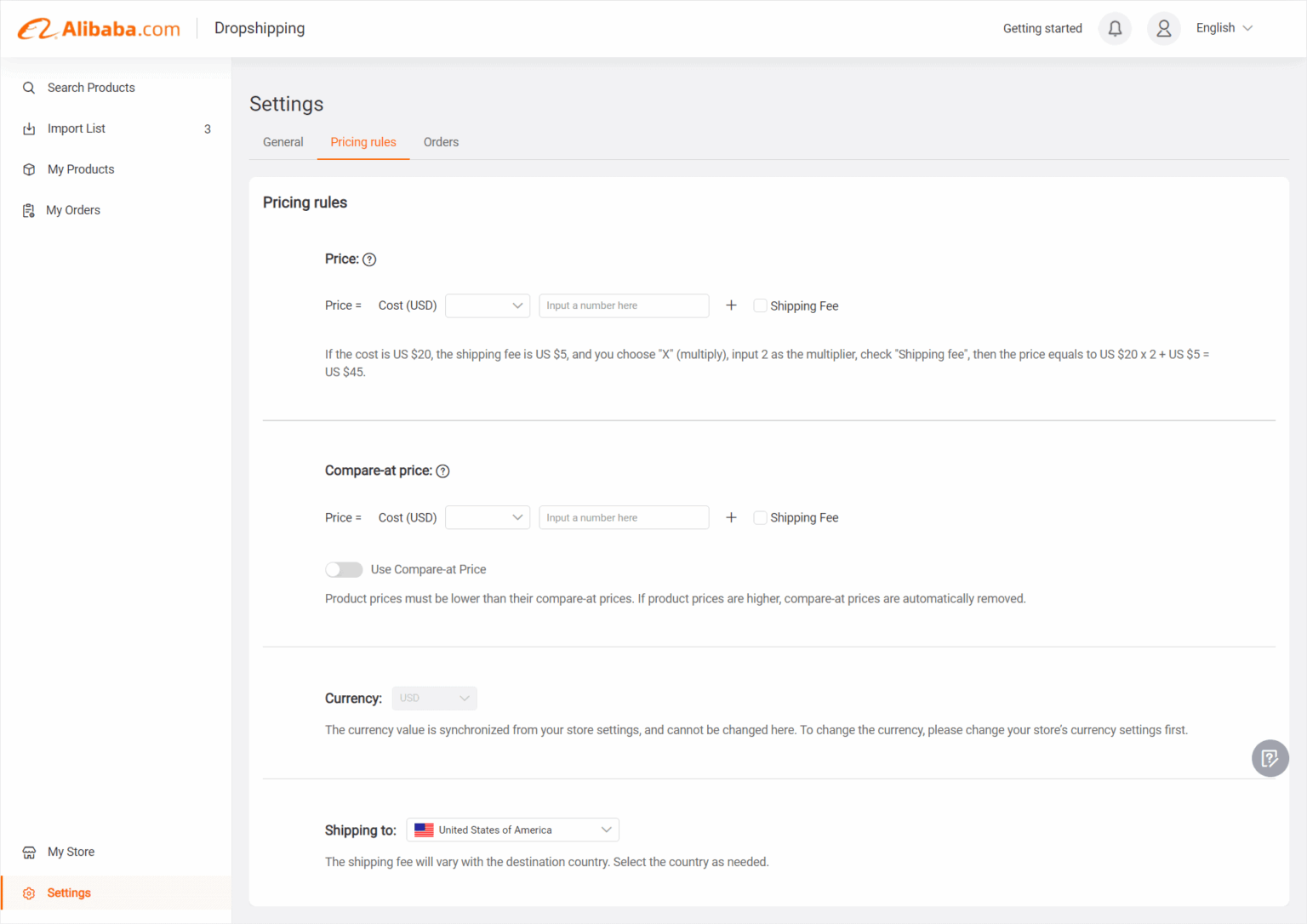The width and height of the screenshot is (1307, 924).
Task: Click the Price help question mark
Action: (369, 260)
